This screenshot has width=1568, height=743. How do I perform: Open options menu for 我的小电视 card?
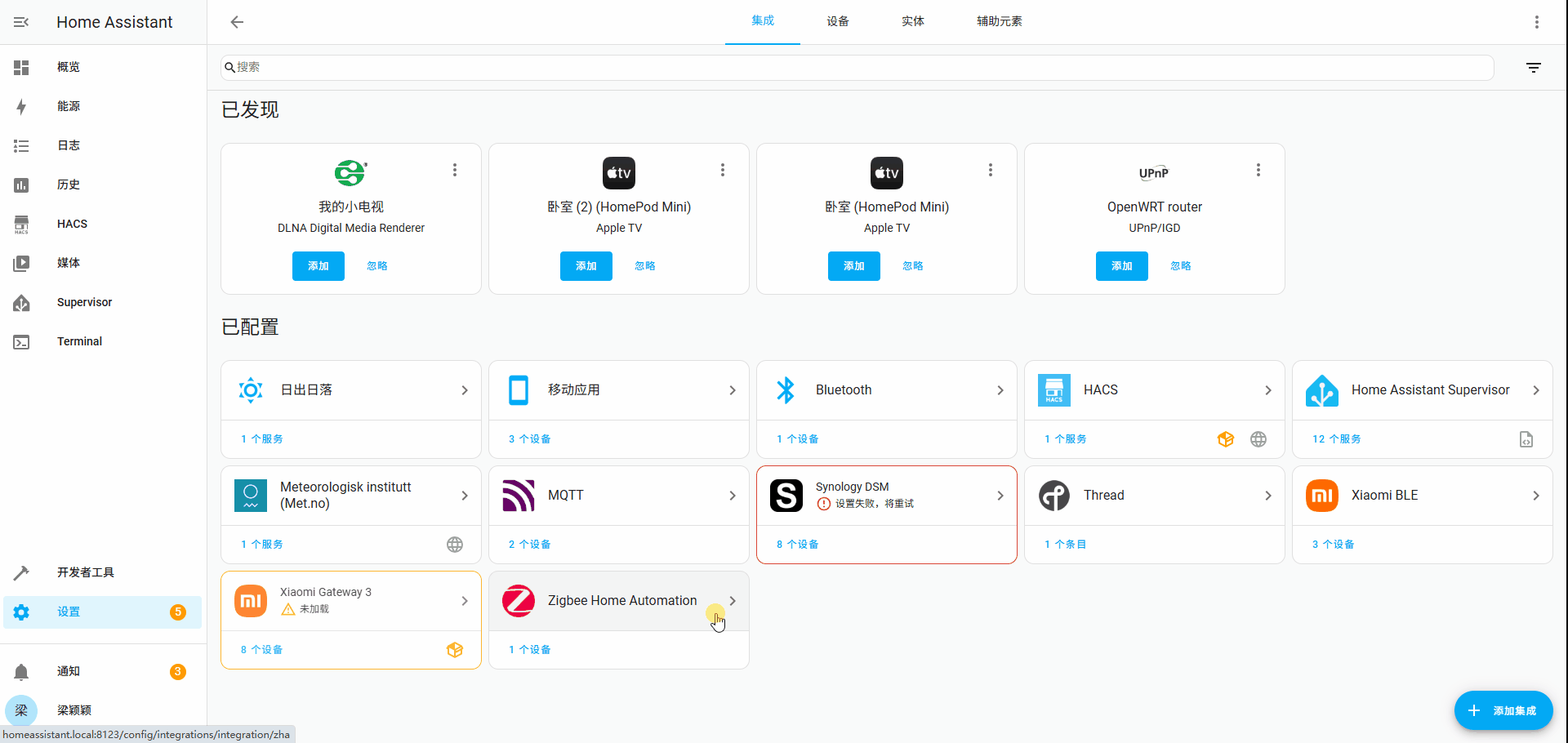click(455, 170)
